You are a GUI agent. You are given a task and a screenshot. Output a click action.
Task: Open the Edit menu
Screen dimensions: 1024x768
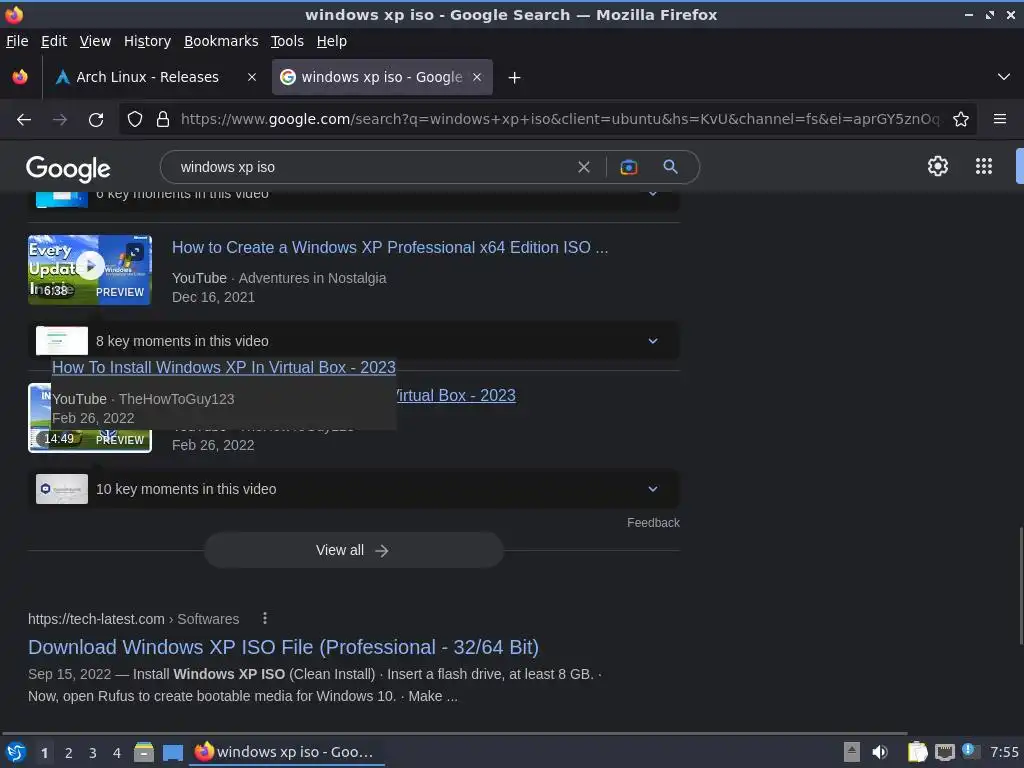point(54,41)
